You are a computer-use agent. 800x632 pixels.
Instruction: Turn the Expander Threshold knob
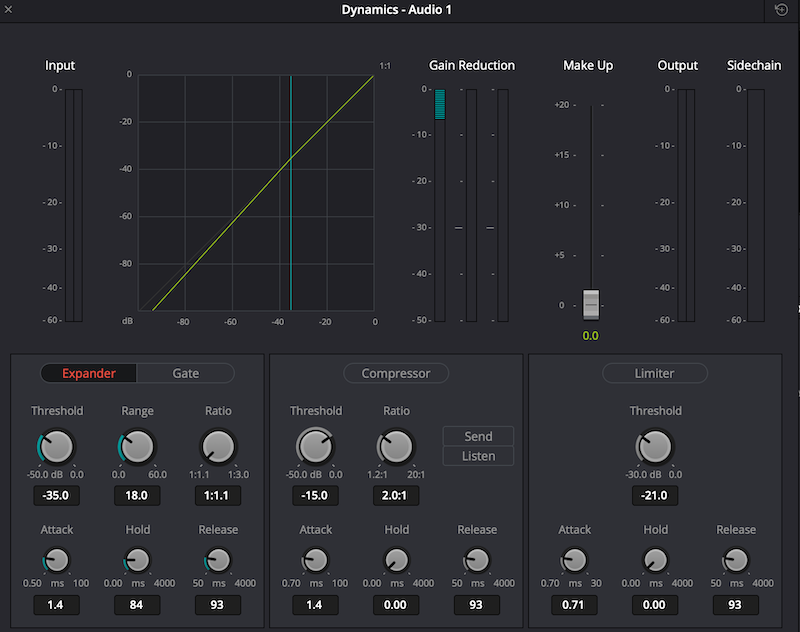point(56,447)
